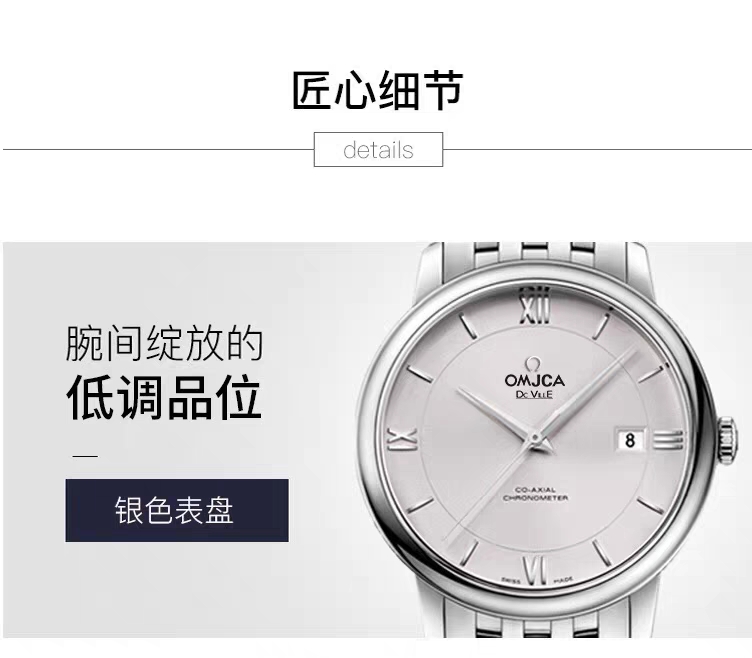Click the boxed 'details' label
Screen dimensions: 752x658
(378, 150)
